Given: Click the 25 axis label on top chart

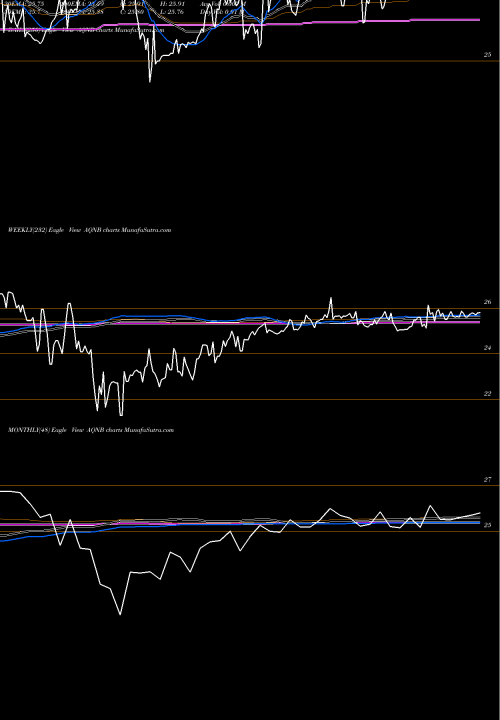Looking at the screenshot, I should pyautogui.click(x=488, y=55).
